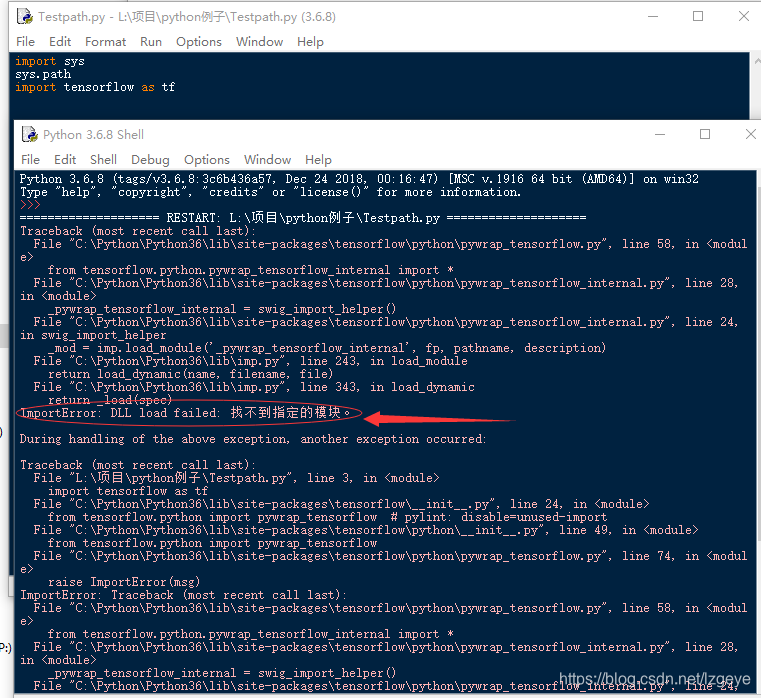Click 'File "L:\项目\python例子\Testpath.py", line 3' line
The width and height of the screenshot is (761, 698).
click(x=236, y=478)
